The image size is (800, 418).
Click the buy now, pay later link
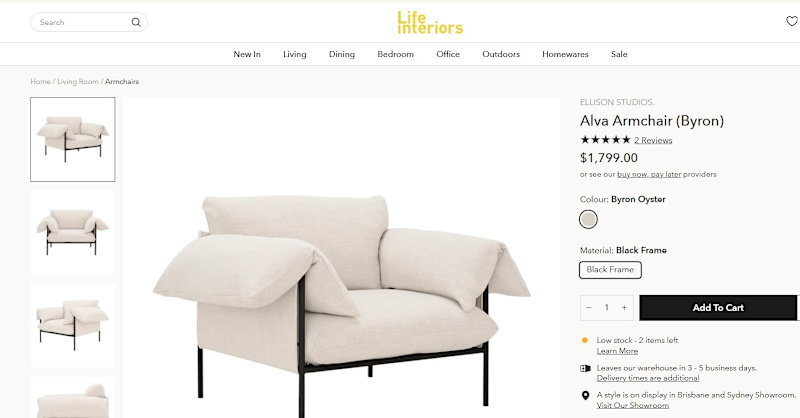point(649,174)
